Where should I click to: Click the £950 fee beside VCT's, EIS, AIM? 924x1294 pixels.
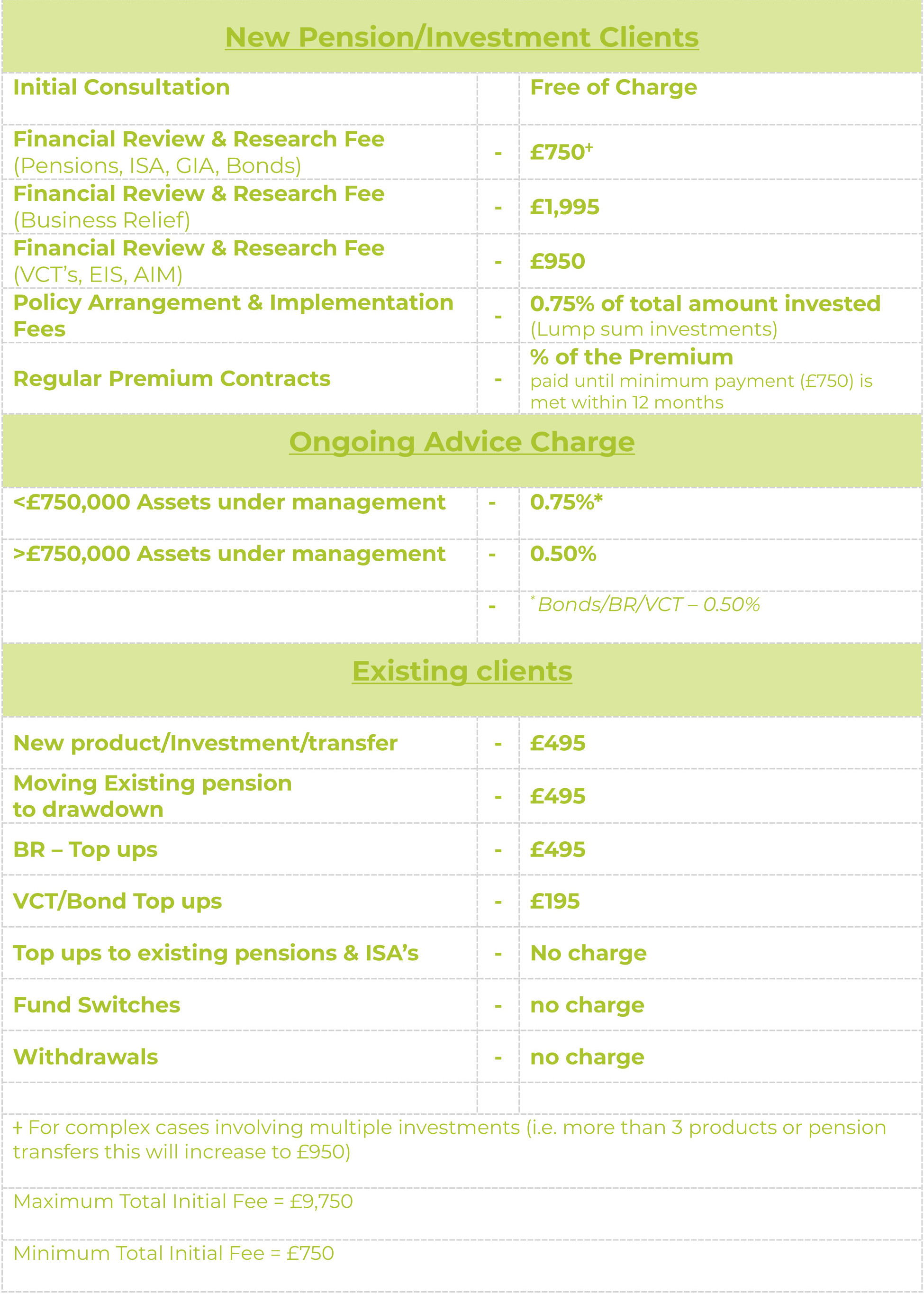point(557,261)
